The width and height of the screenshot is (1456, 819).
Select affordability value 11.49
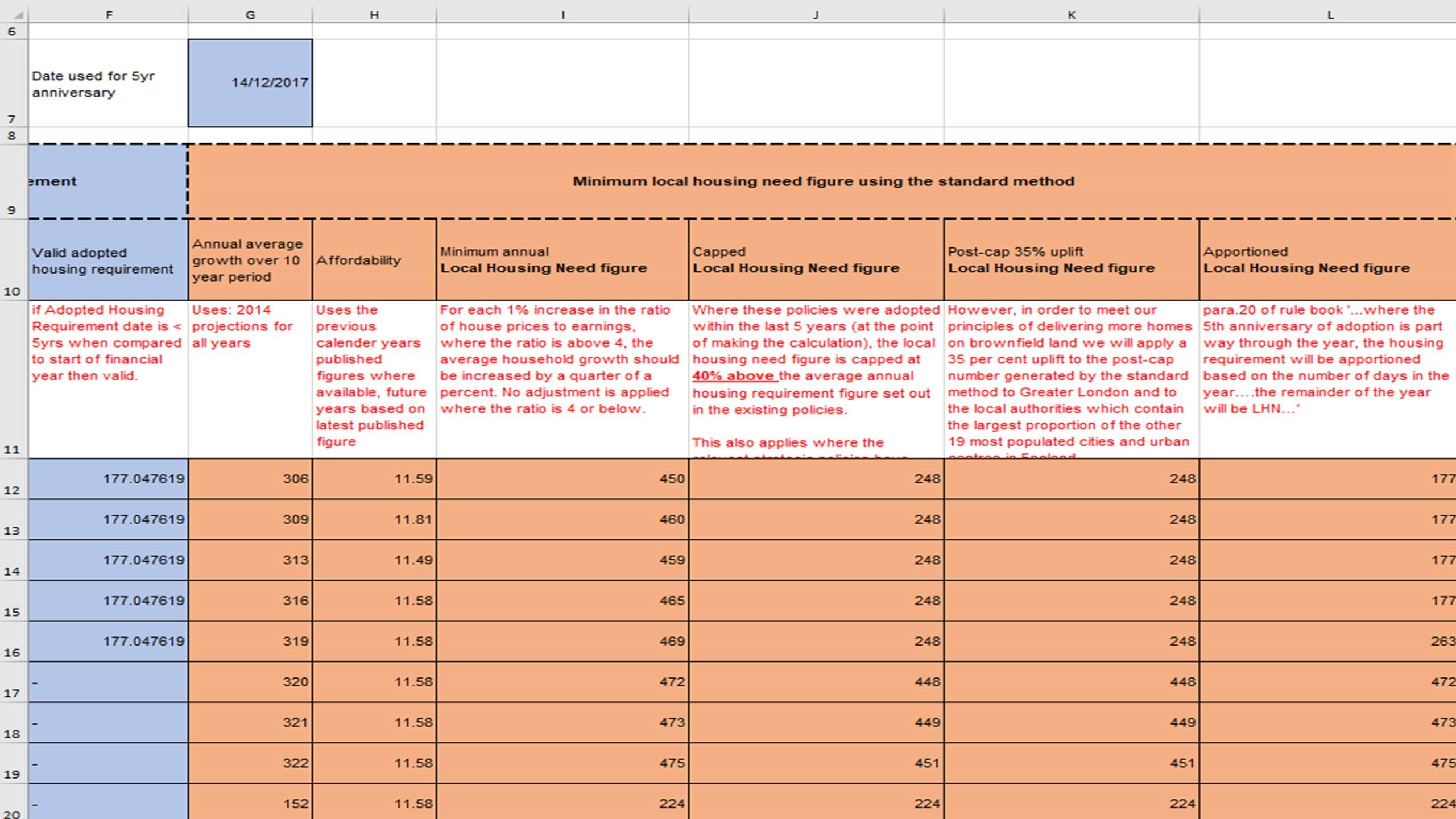374,560
